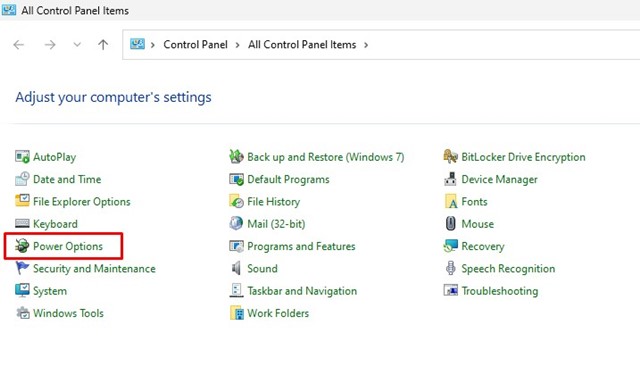Screen dimensions: 640x383
Task: Click the Speech Recognition microphone icon
Action: [451, 268]
